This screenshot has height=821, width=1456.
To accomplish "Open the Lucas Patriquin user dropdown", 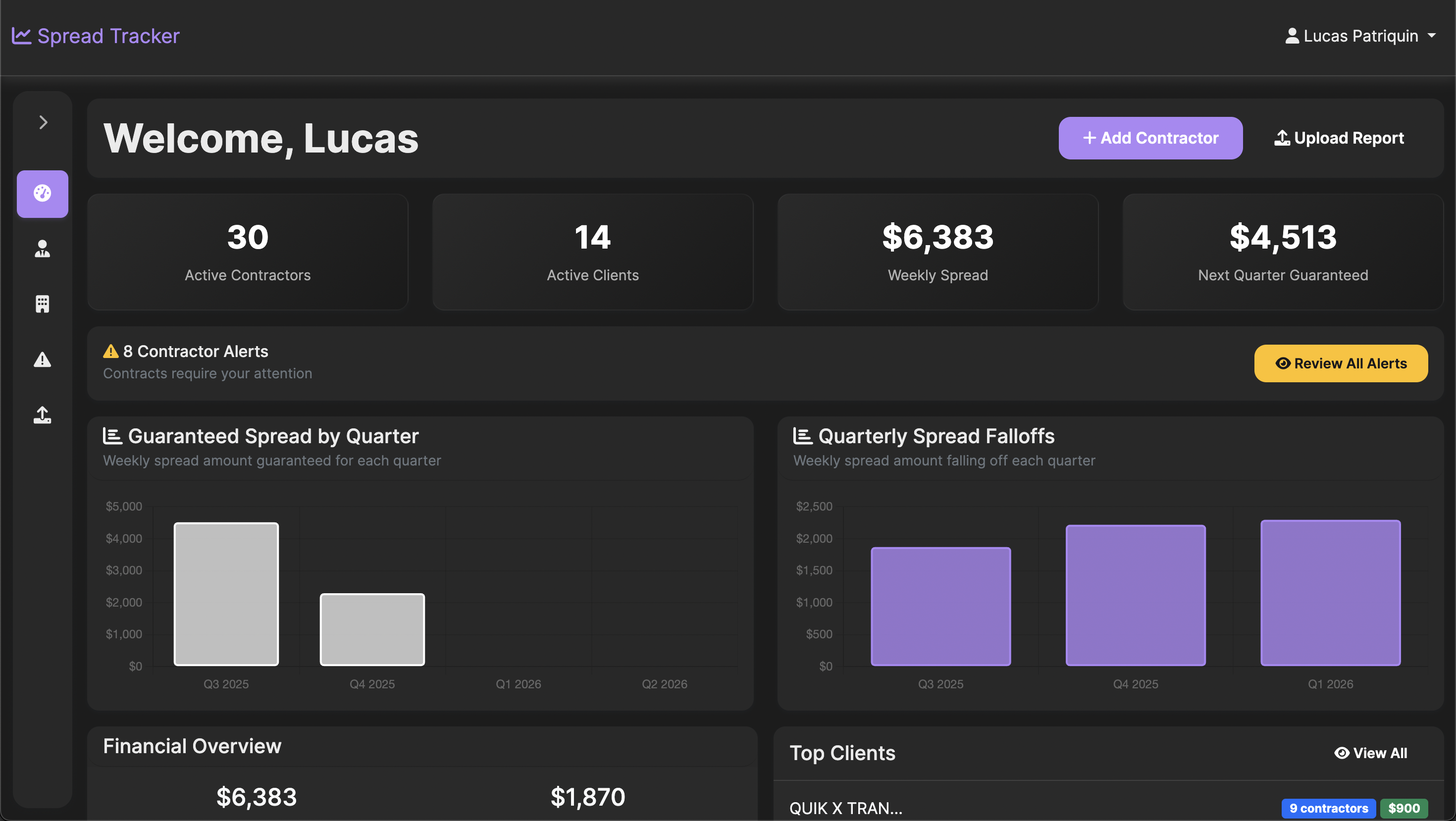I will pos(1360,36).
